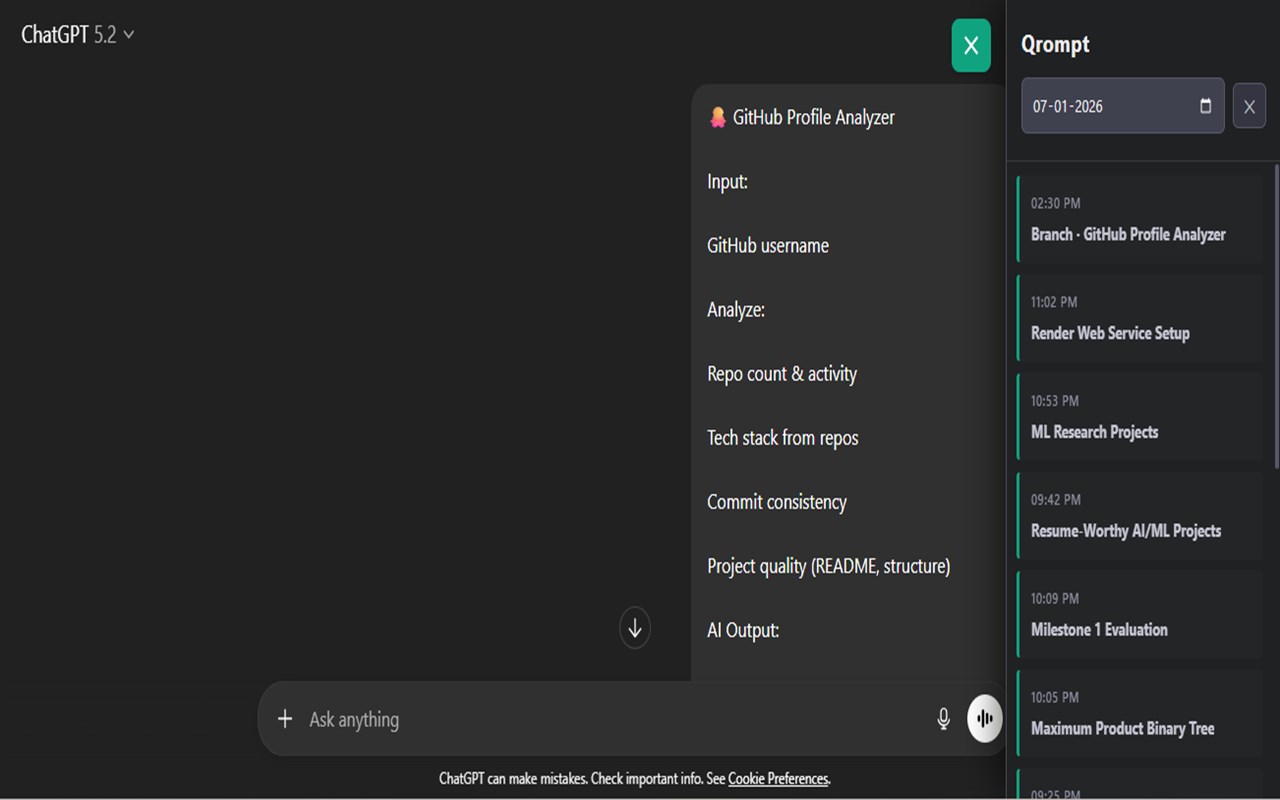Click the 10:09 PM timestamp

pyautogui.click(x=1055, y=599)
